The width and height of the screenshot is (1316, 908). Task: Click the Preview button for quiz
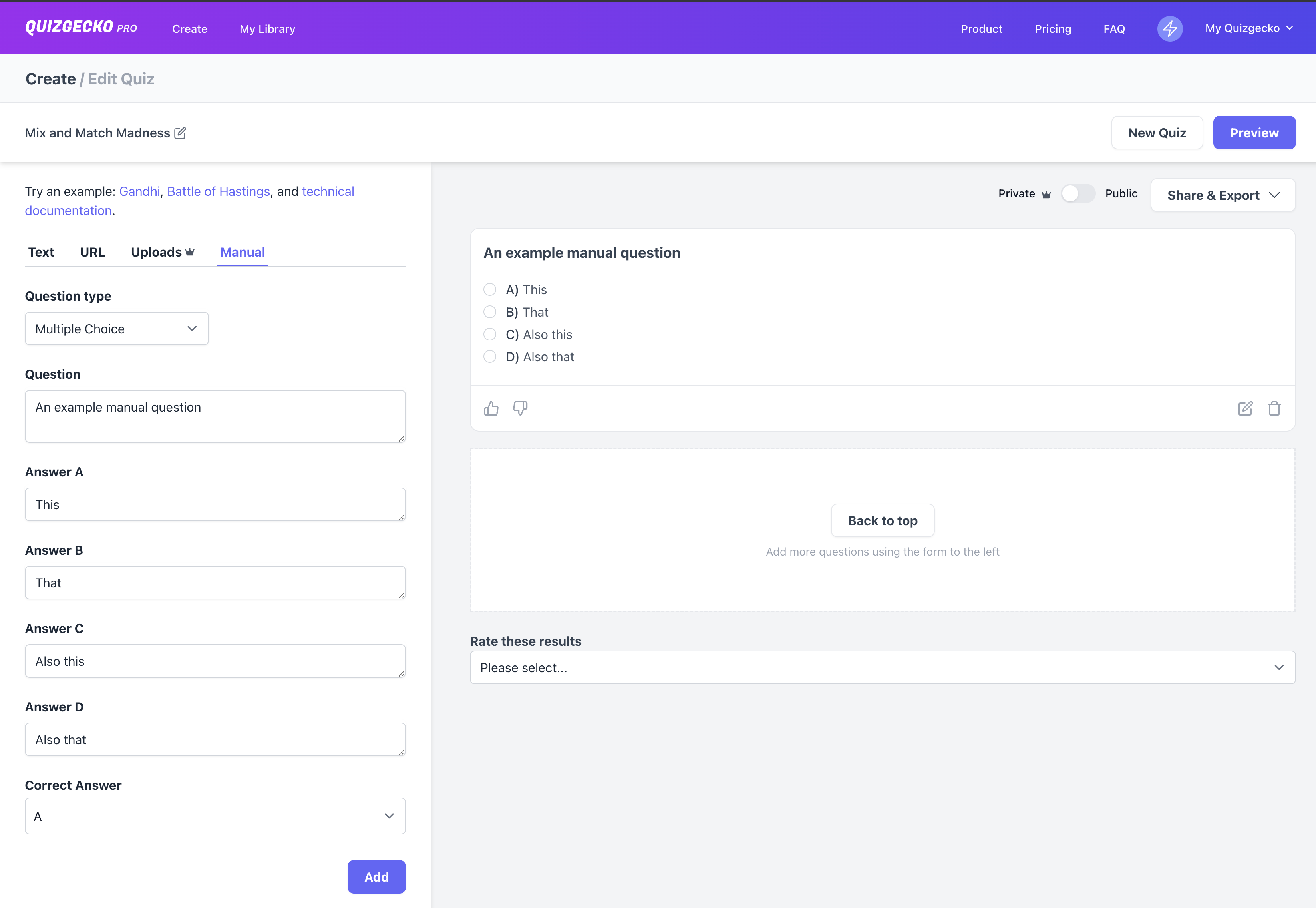pyautogui.click(x=1254, y=132)
